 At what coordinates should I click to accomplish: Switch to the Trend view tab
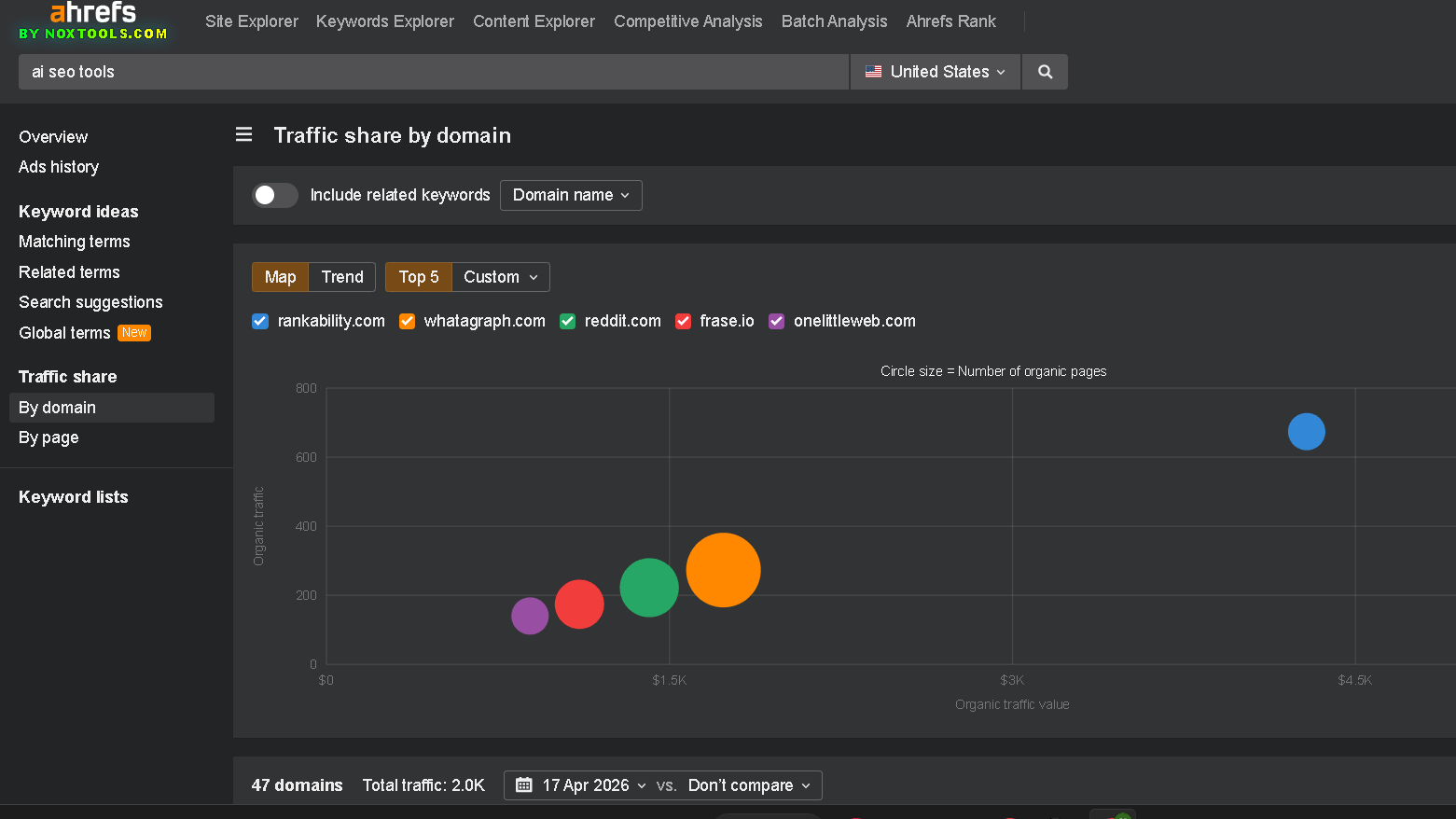342,277
